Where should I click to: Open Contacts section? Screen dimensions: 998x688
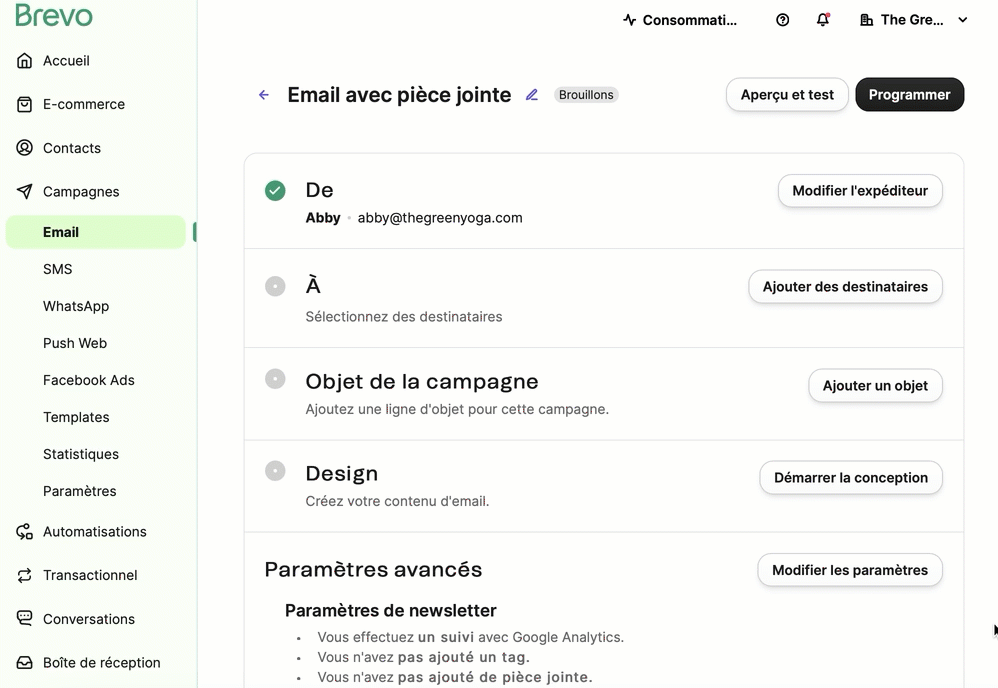point(72,148)
